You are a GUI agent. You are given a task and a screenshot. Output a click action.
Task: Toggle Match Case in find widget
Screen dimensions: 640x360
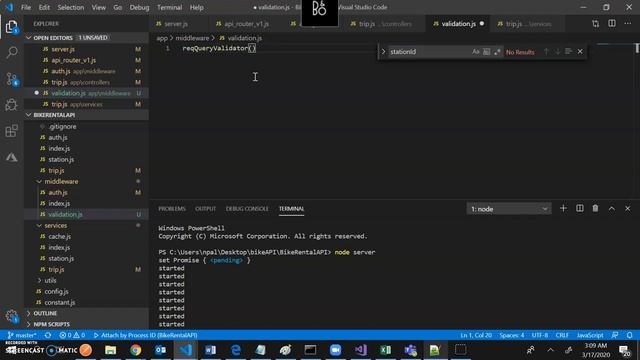pyautogui.click(x=476, y=52)
